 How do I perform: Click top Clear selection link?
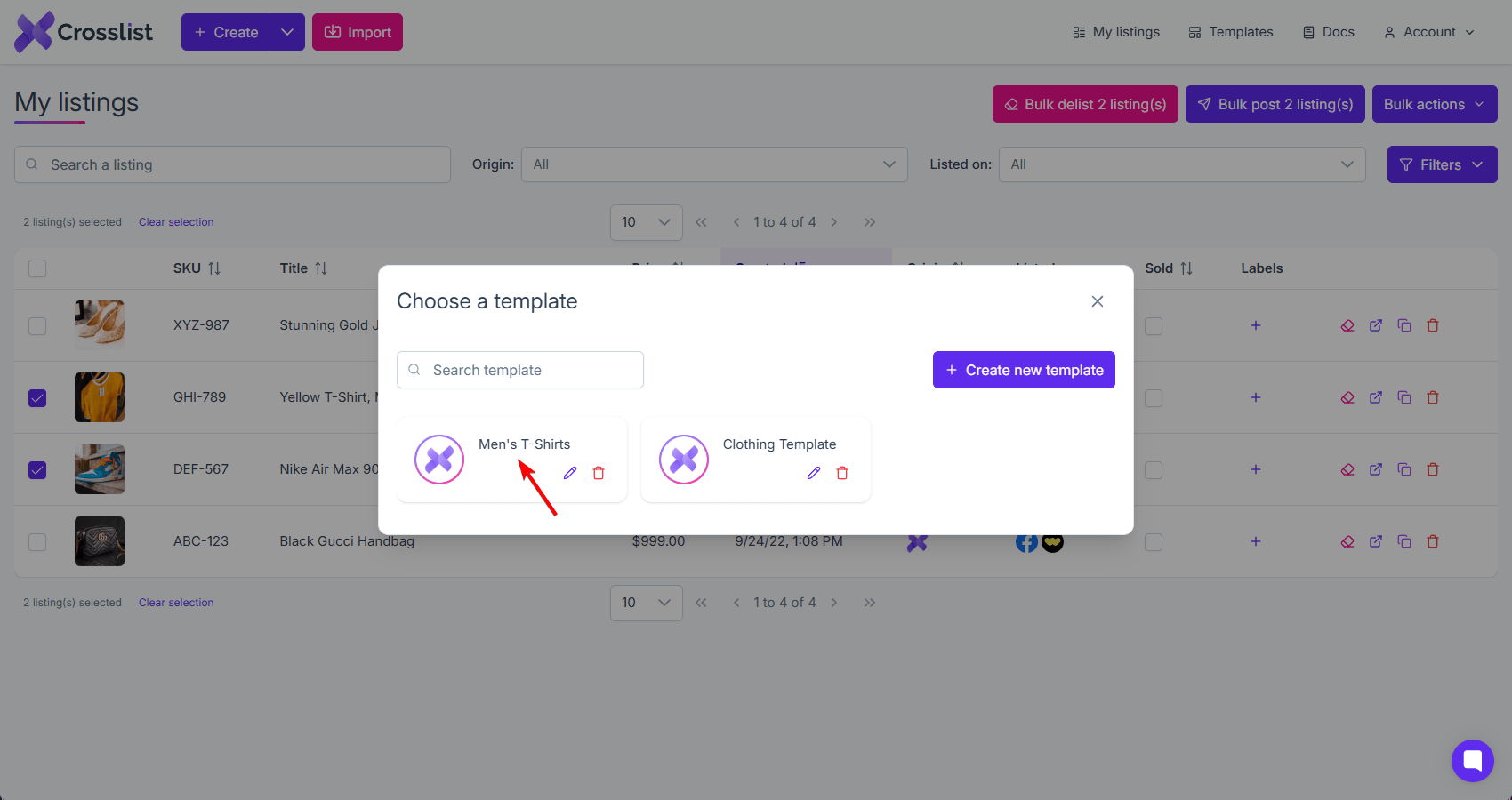coord(176,222)
